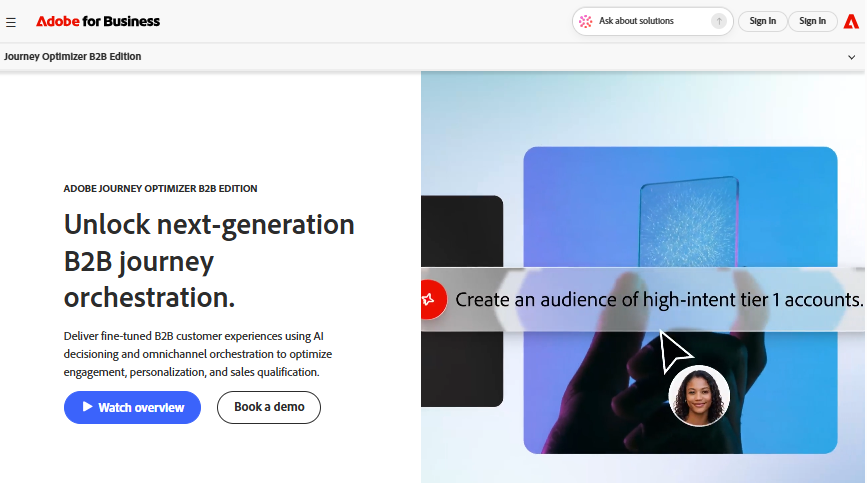Expand the Journey Optimizer B2B Edition chevron
Screen dimensions: 867x483
coord(852,57)
